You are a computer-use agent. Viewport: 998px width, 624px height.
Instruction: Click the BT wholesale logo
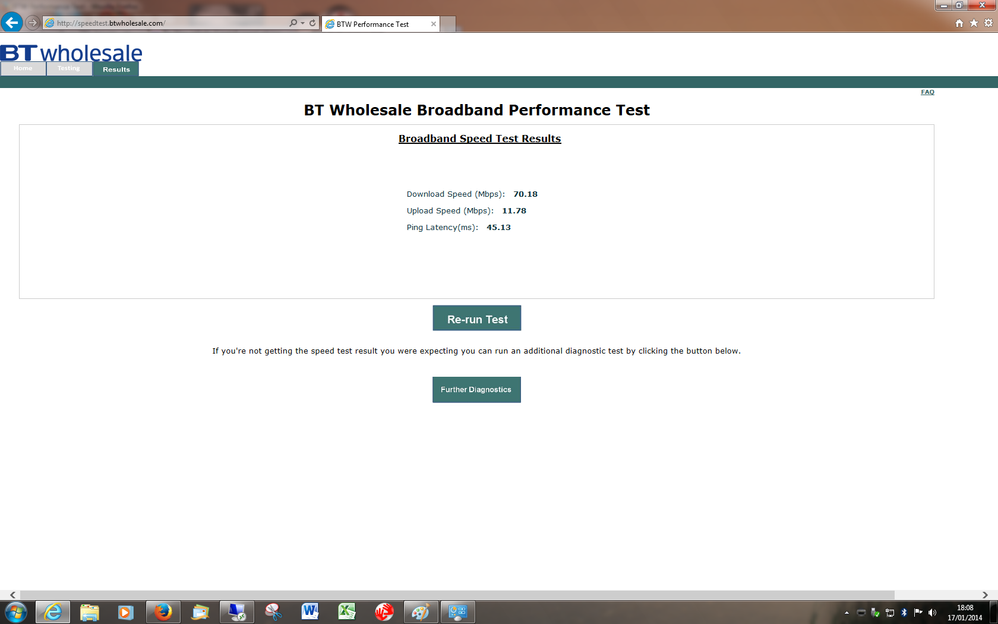point(71,52)
